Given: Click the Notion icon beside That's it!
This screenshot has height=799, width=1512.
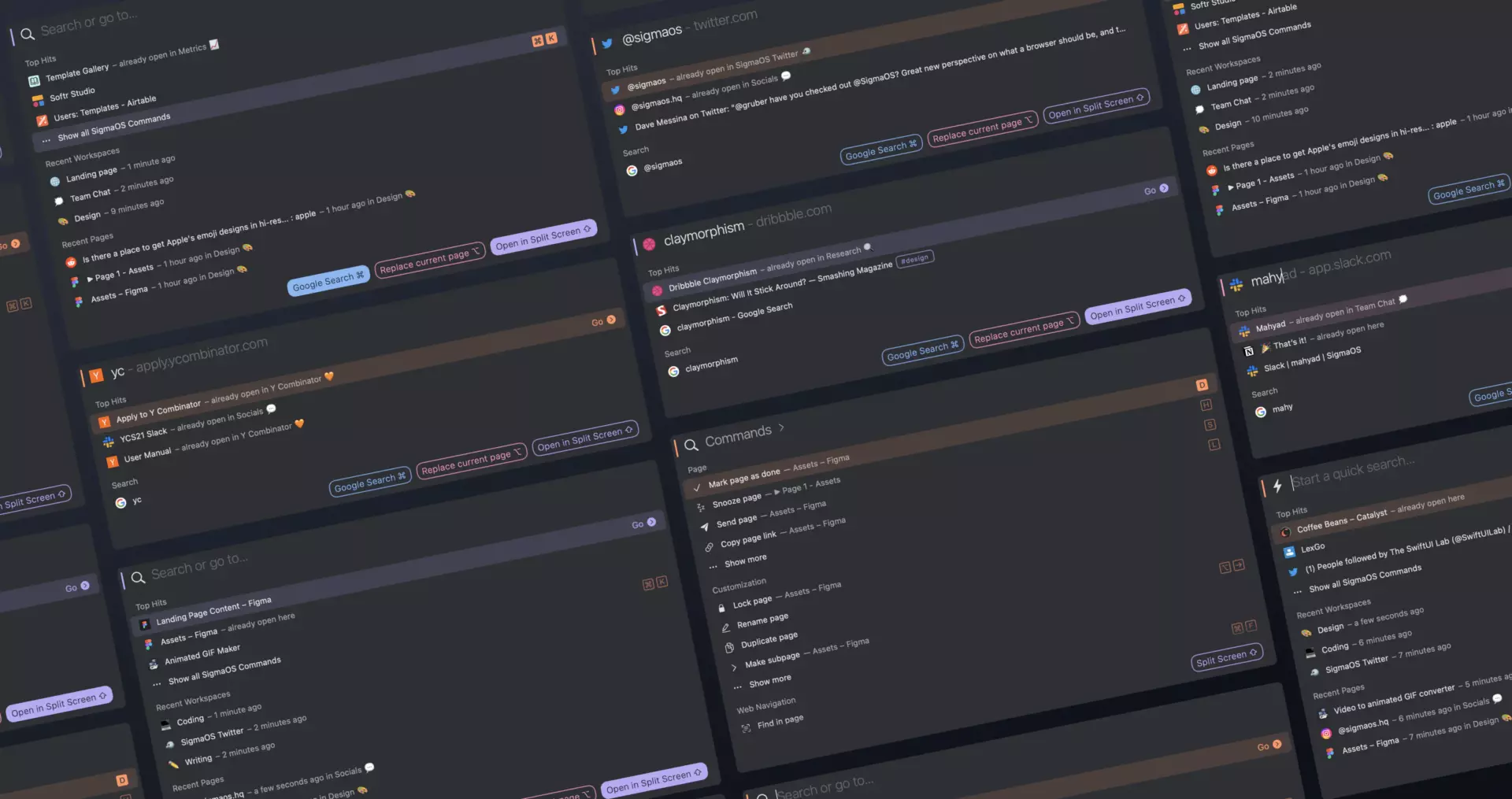Looking at the screenshot, I should click(x=1249, y=351).
